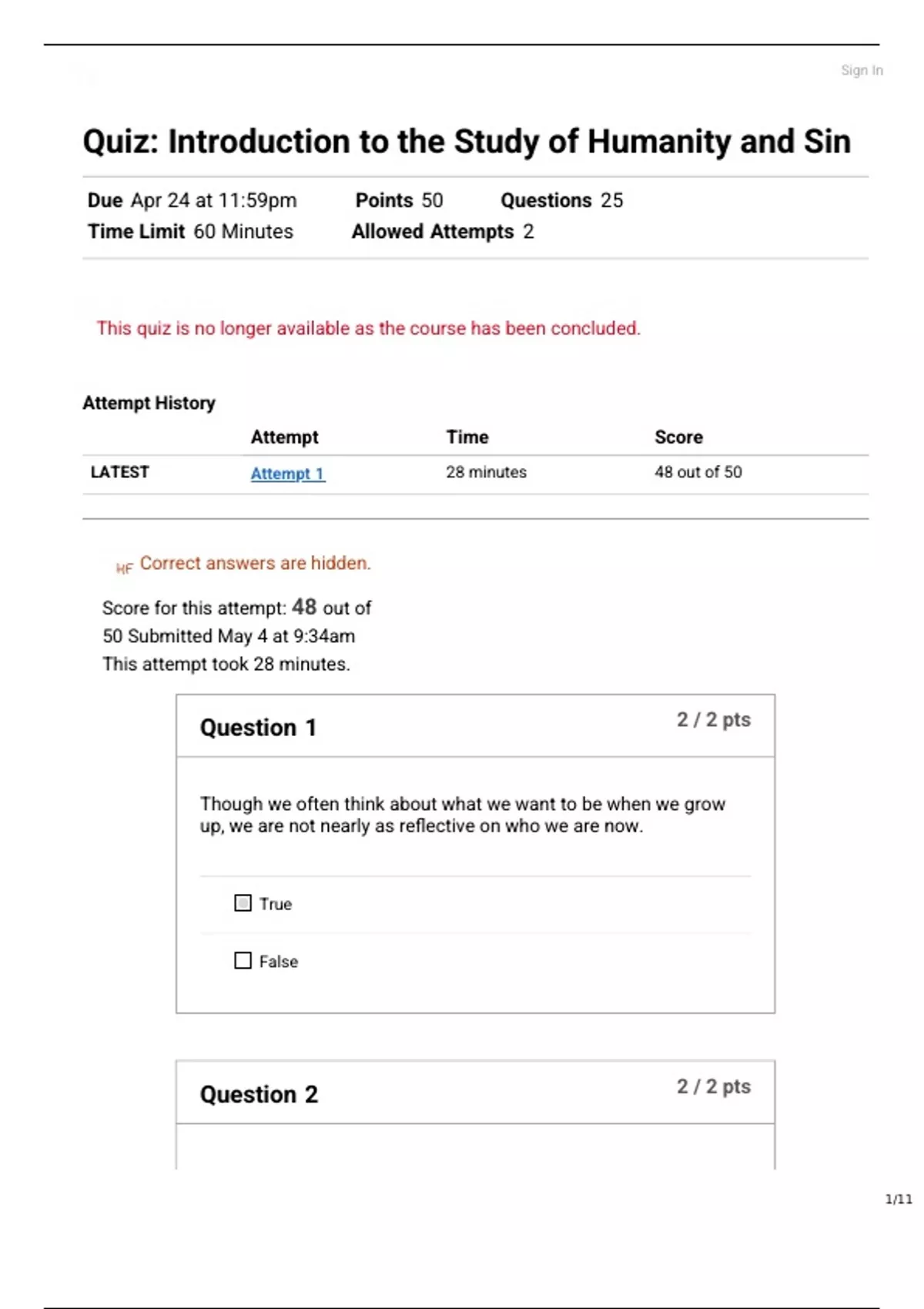Click the quiz title heading

tap(467, 142)
